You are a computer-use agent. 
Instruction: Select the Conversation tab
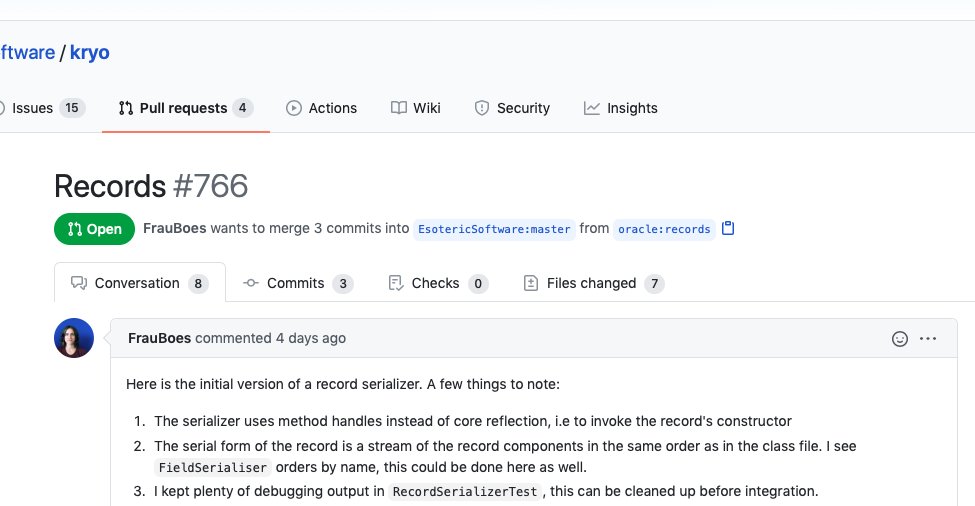[x=139, y=283]
